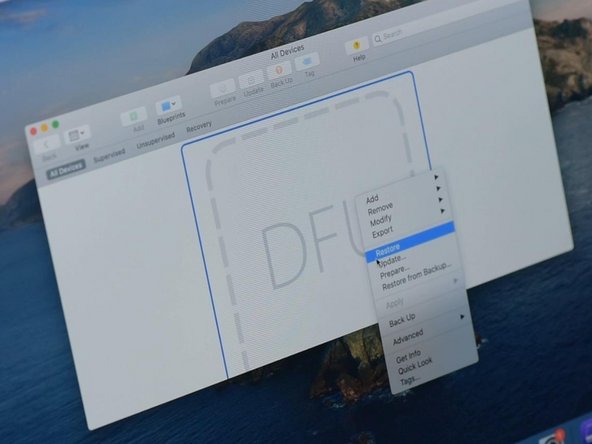592x444 pixels.
Task: Choose Update... in the context menu
Action: coord(392,260)
